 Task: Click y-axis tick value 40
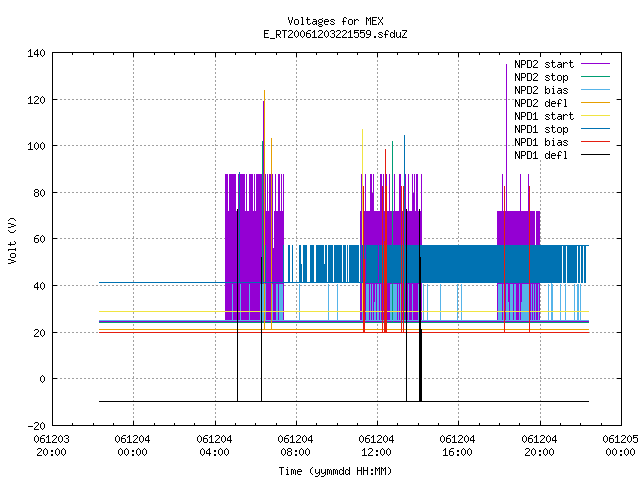click(x=39, y=286)
